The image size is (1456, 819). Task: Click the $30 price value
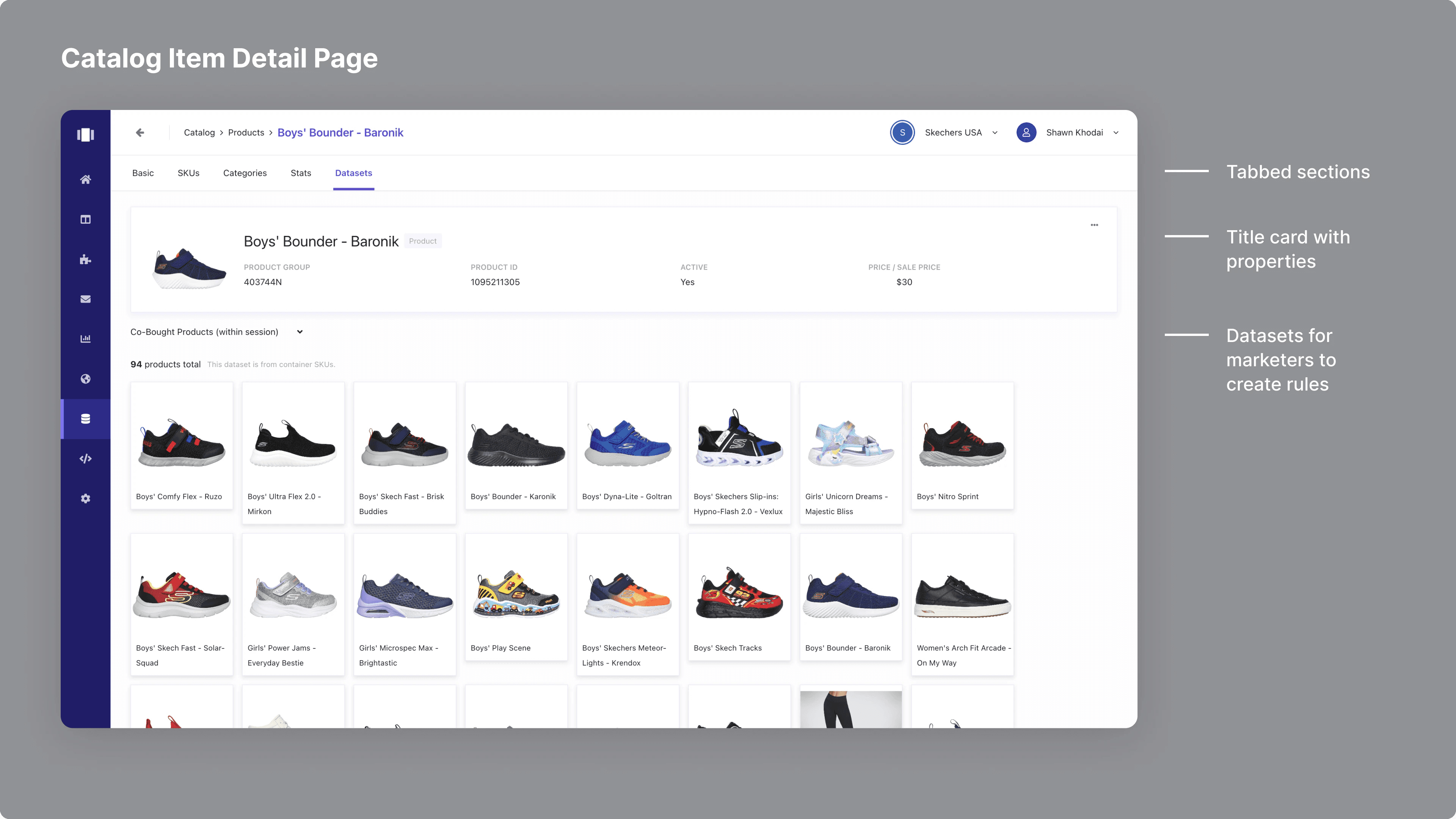tap(904, 282)
